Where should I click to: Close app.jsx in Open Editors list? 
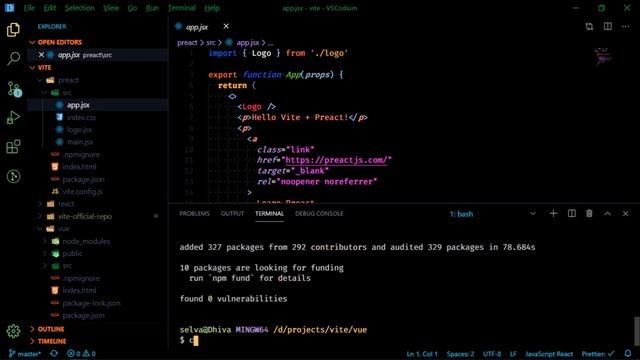(x=41, y=55)
